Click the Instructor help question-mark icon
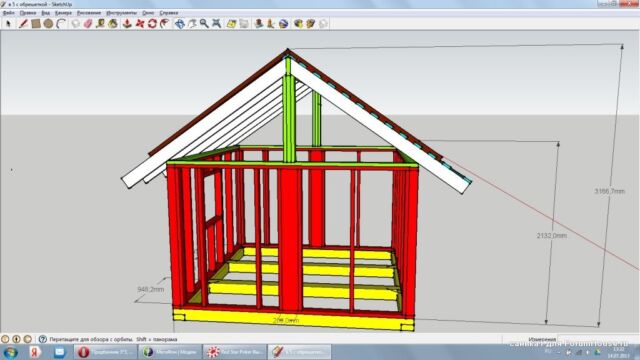The width and height of the screenshot is (640, 360). 42,339
